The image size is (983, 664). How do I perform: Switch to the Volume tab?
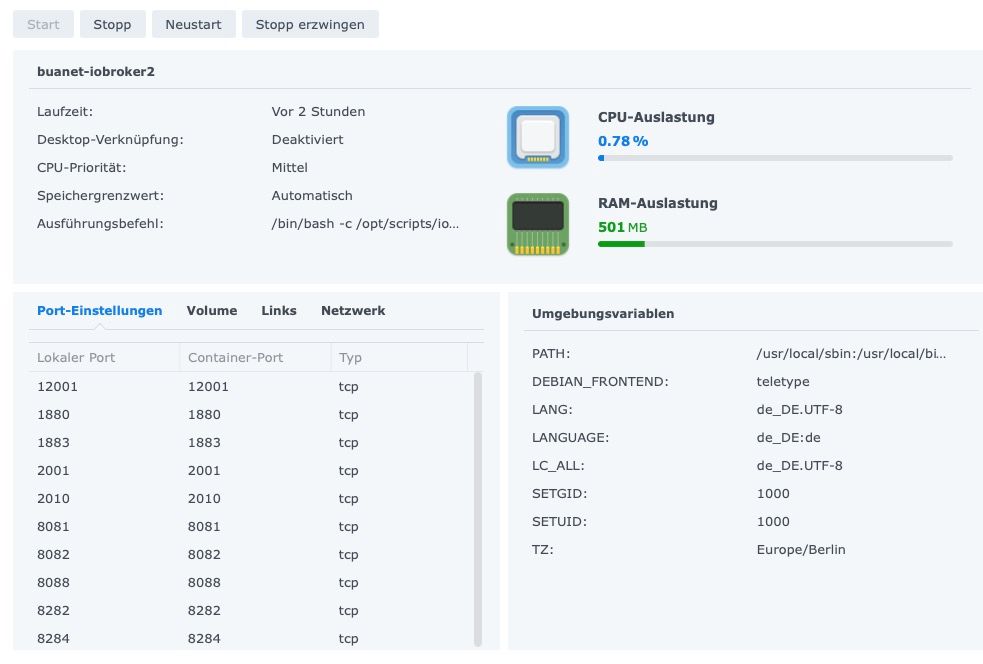[212, 311]
